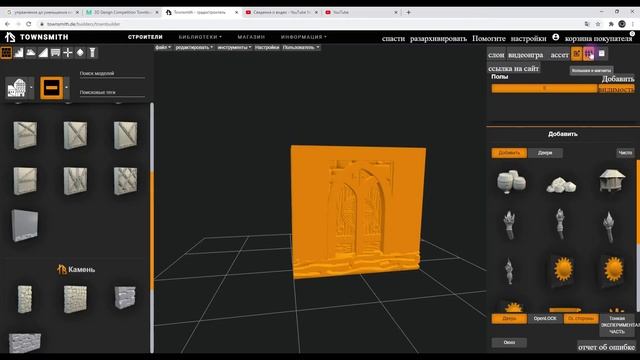The image size is (640, 360).
Task: Toggle the orange sides option button
Action: [581, 318]
